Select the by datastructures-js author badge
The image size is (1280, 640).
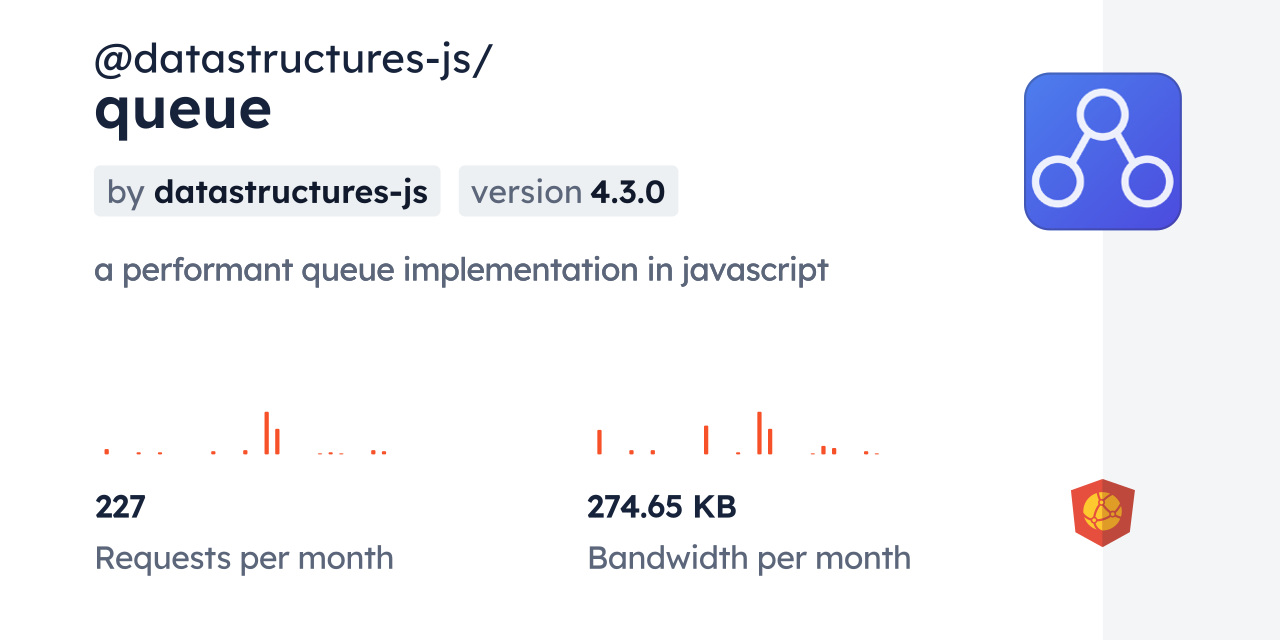pyautogui.click(x=267, y=191)
